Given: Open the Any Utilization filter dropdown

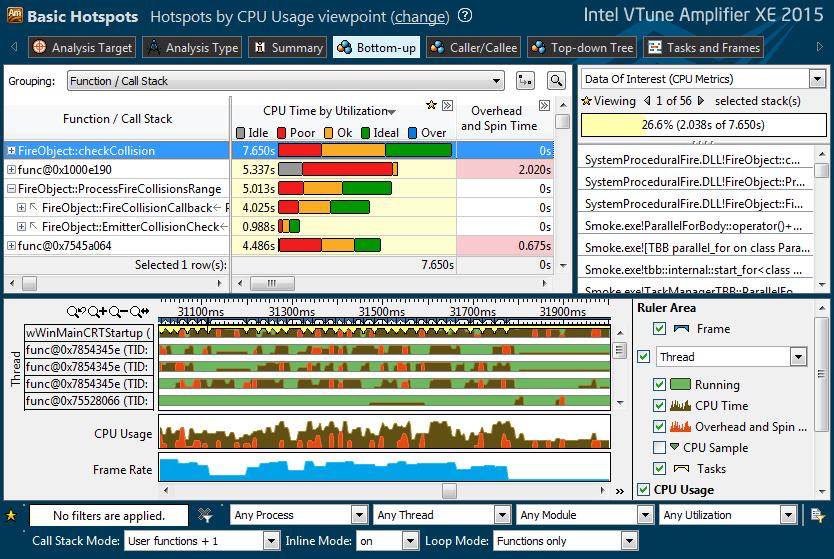Looking at the screenshot, I should 728,515.
